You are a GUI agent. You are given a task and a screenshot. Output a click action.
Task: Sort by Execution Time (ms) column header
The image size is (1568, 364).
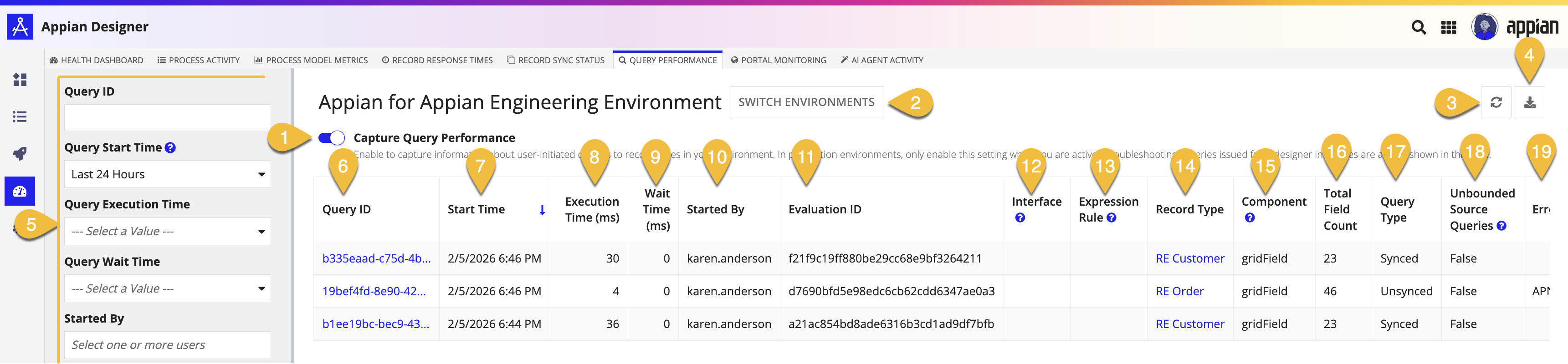[x=592, y=210]
